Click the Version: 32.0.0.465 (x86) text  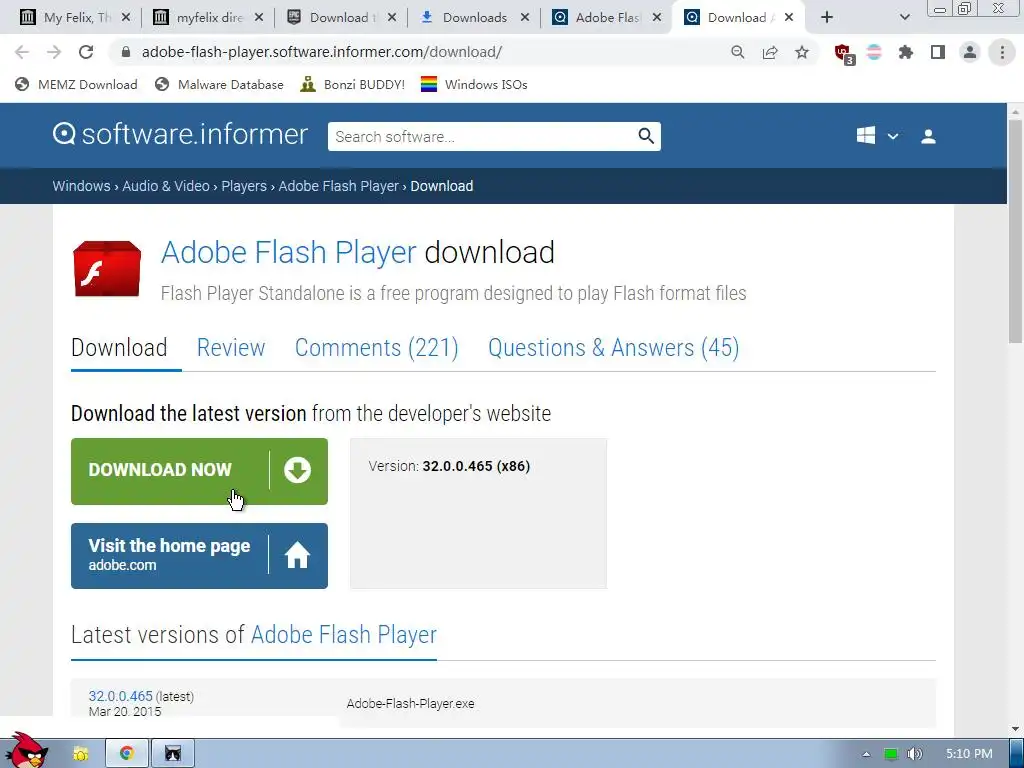pyautogui.click(x=449, y=466)
